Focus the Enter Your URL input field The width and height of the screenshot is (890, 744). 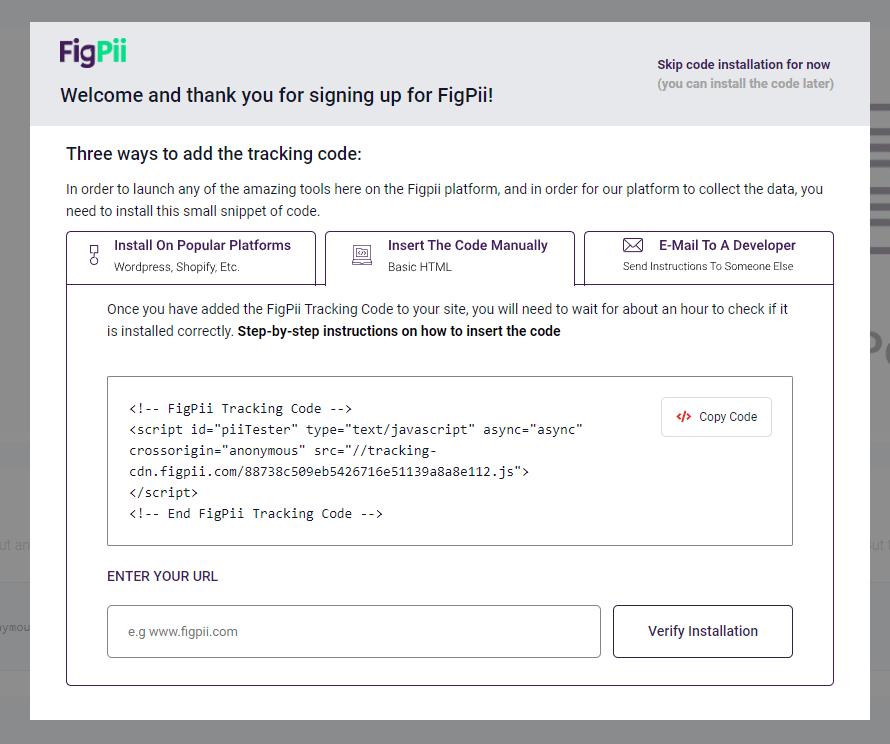(x=354, y=631)
